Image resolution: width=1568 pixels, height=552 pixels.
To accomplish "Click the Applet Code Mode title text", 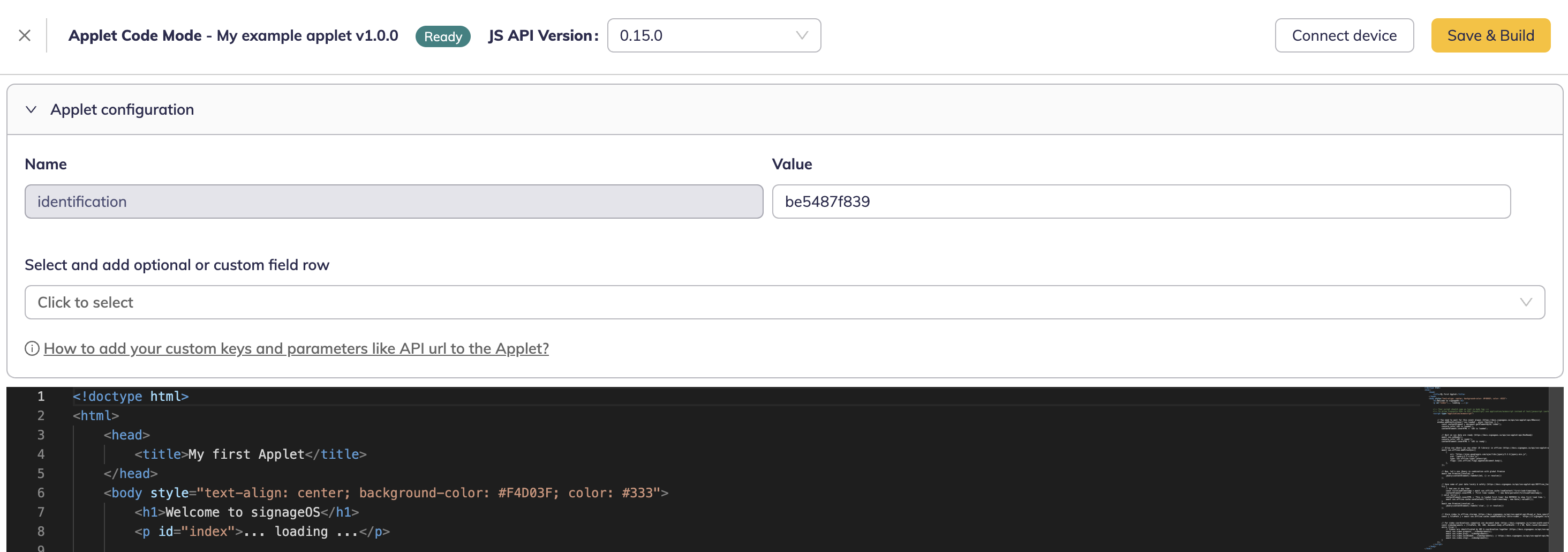I will click(235, 35).
